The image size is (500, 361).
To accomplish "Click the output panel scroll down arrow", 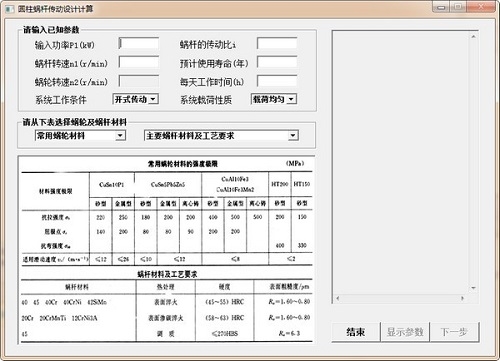I will [x=473, y=288].
